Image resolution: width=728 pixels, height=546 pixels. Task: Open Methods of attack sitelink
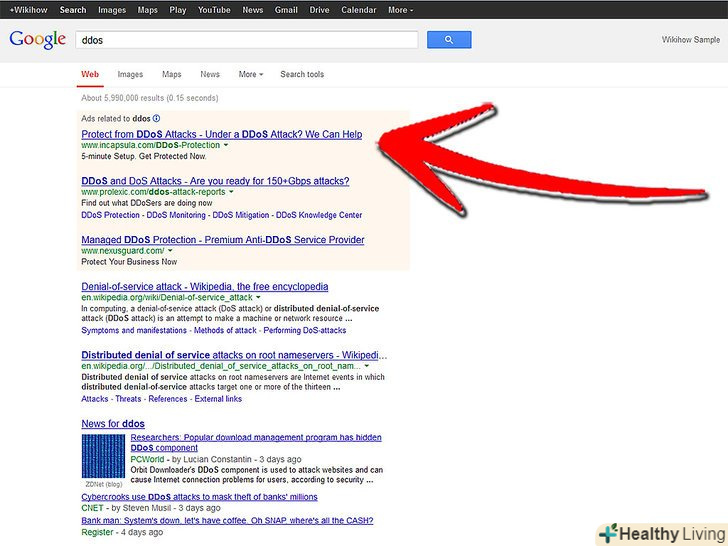(x=225, y=330)
